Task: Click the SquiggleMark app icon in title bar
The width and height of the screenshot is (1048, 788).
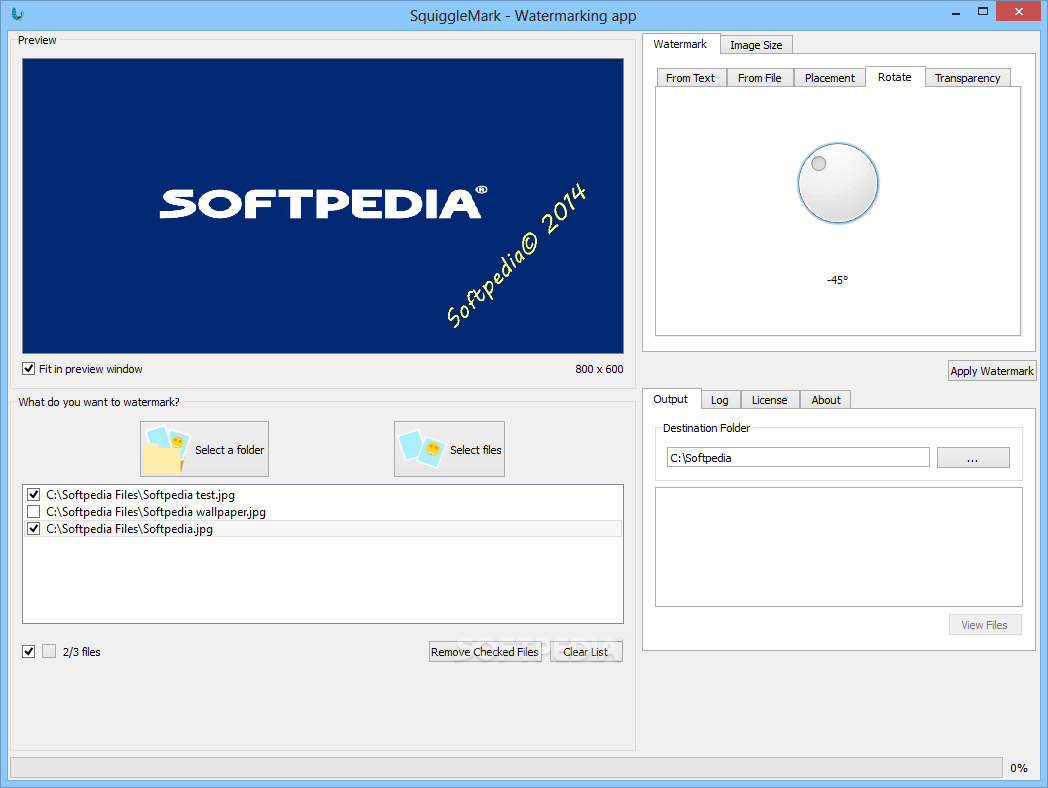Action: pyautogui.click(x=17, y=14)
